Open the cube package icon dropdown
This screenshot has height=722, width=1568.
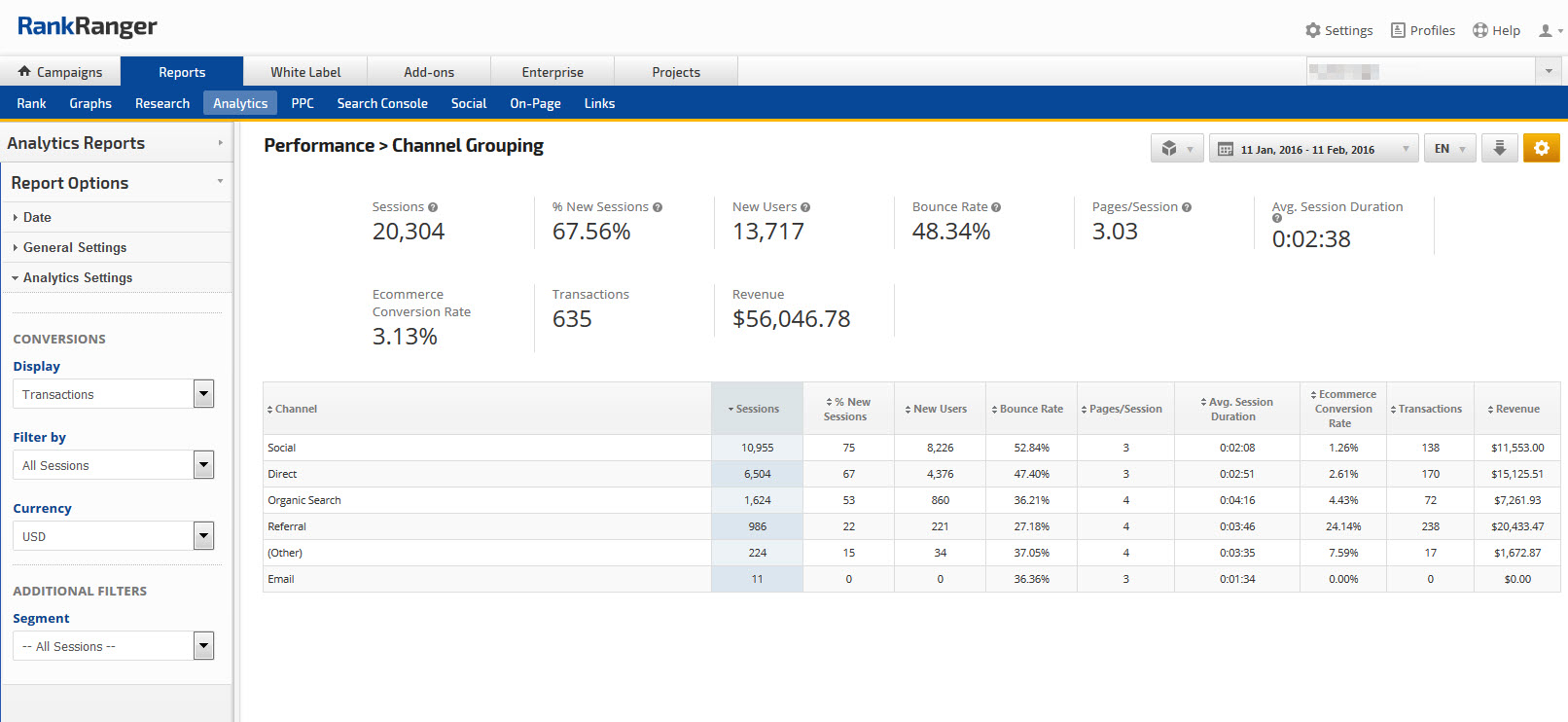click(x=1176, y=149)
